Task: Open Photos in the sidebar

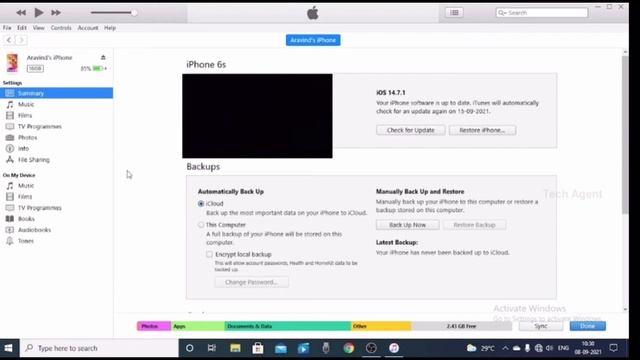Action: coord(56,138)
